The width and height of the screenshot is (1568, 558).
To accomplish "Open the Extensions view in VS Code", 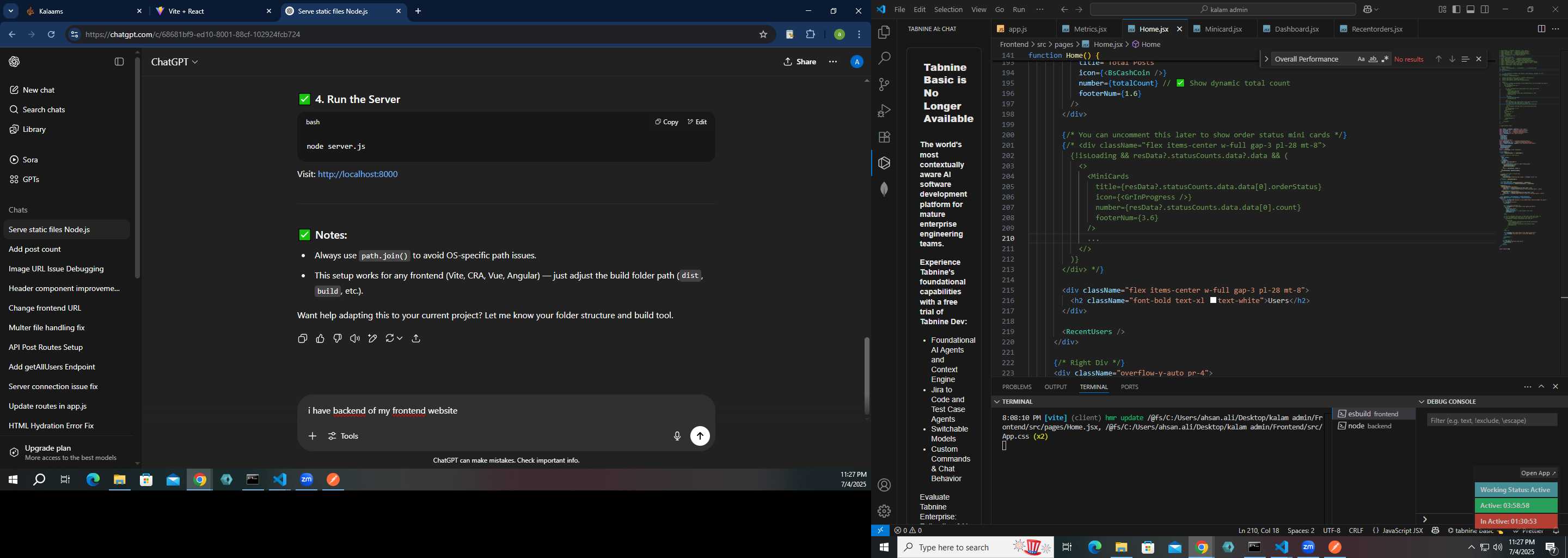I will tap(884, 137).
